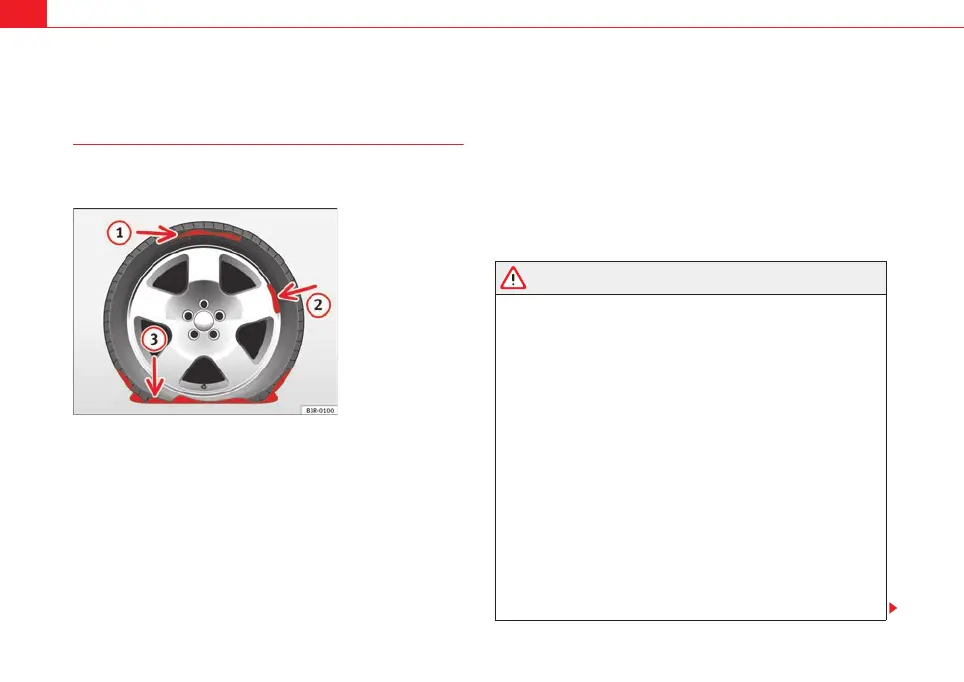Click the red square in the top-left corner
Image resolution: width=964 pixels, height=682 pixels.
click(x=23, y=14)
